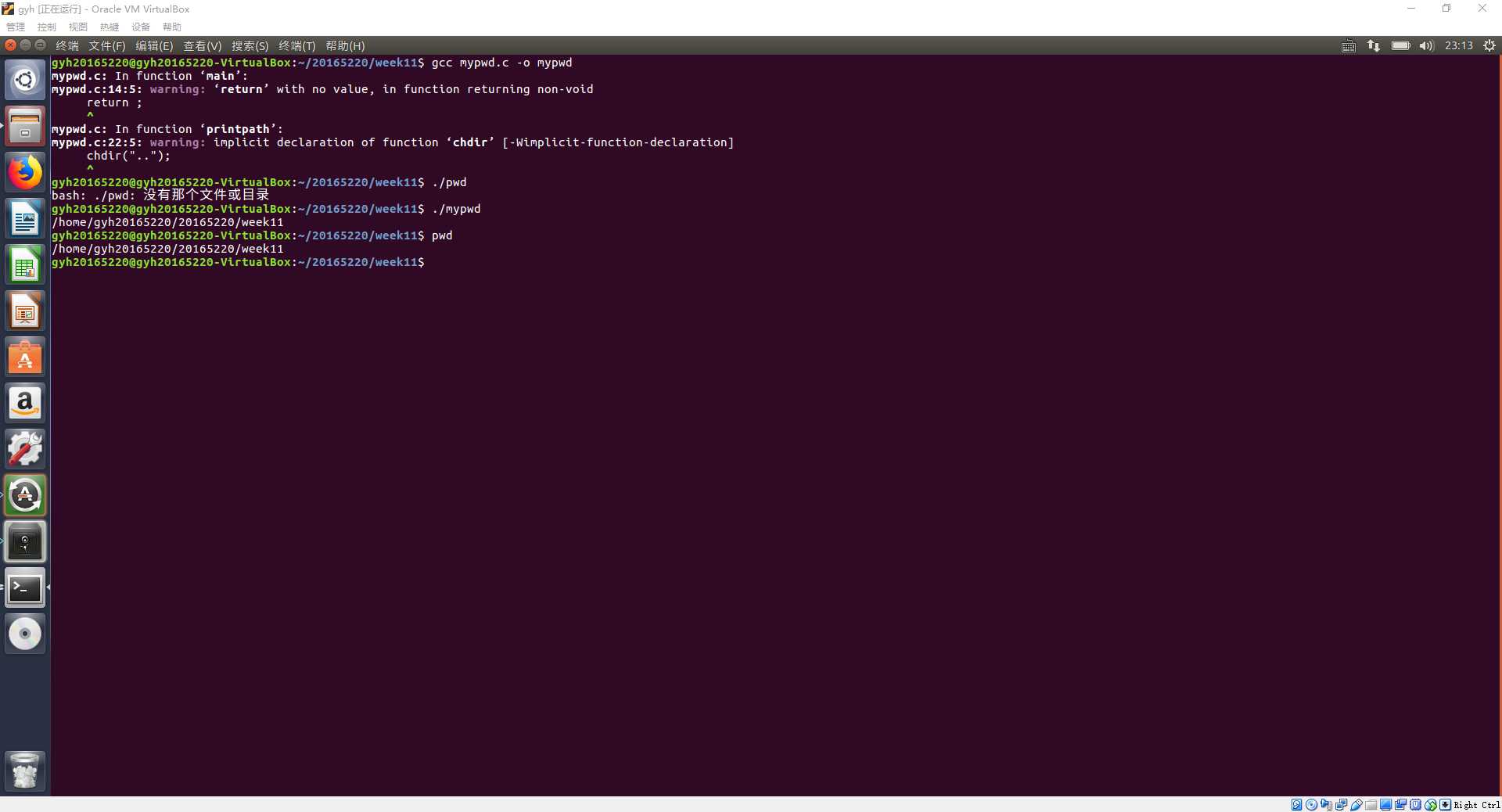Select the Terminal icon in dock
The height and width of the screenshot is (812, 1502).
[x=25, y=587]
